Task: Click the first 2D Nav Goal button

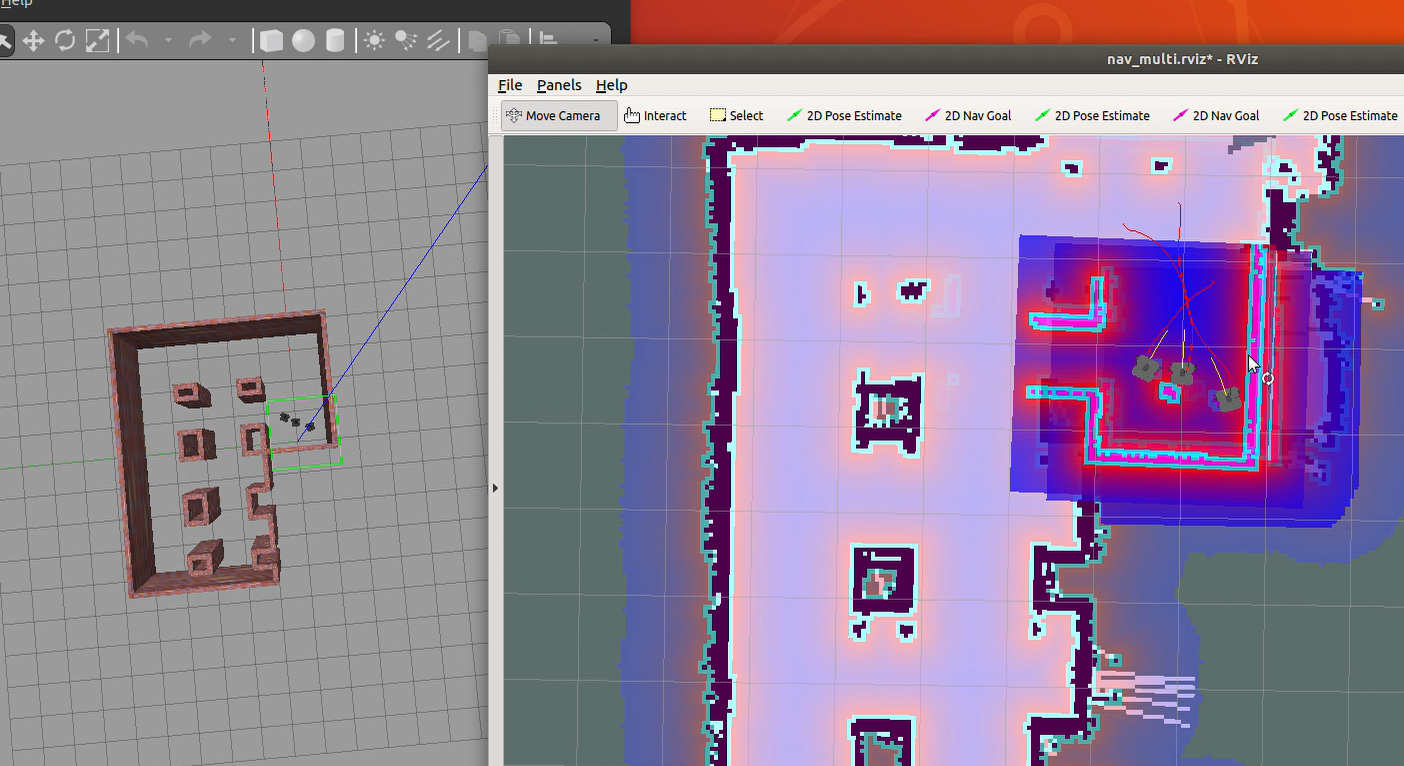Action: pos(968,116)
